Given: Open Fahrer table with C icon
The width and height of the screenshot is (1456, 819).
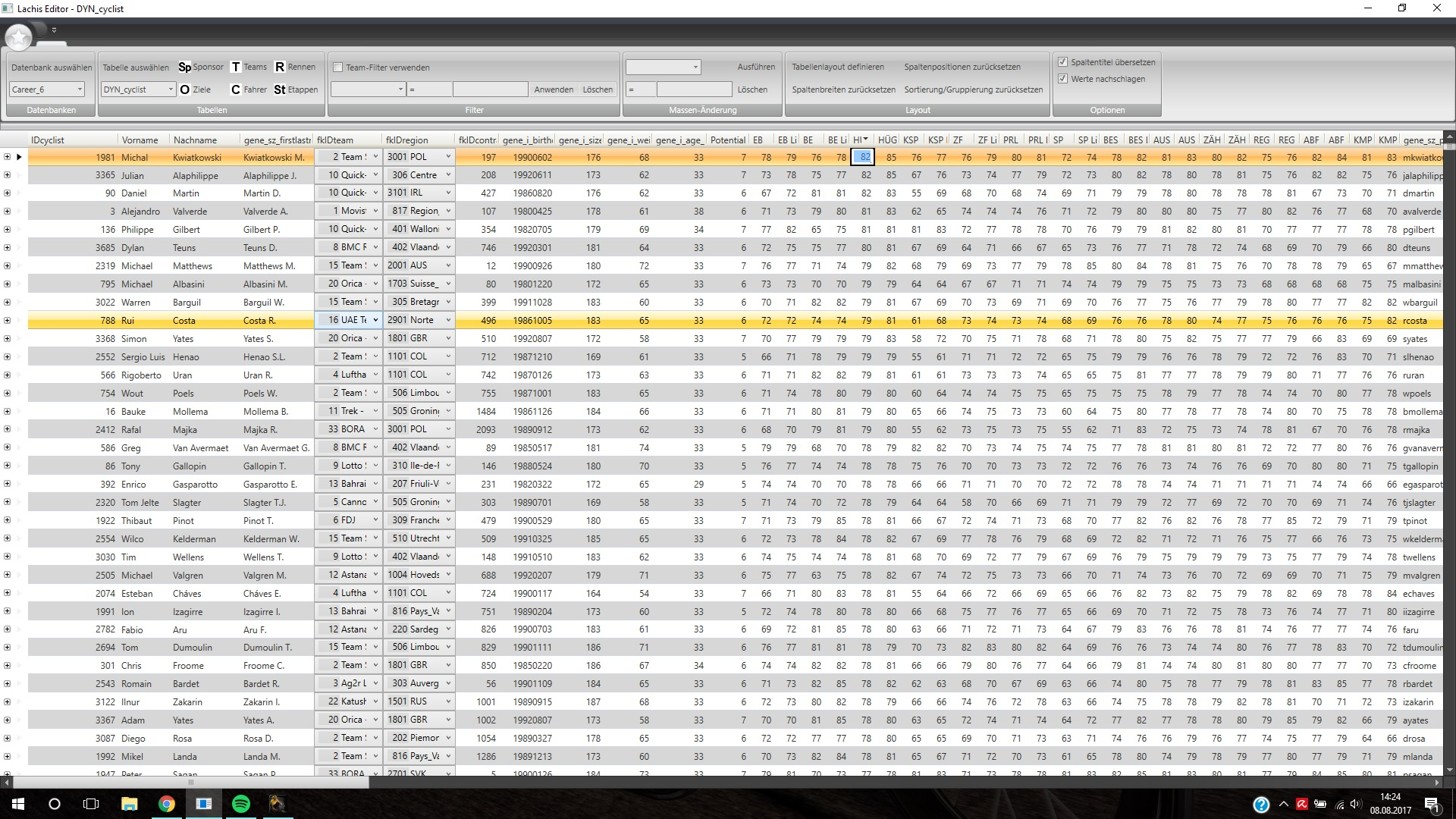Looking at the screenshot, I should (236, 89).
